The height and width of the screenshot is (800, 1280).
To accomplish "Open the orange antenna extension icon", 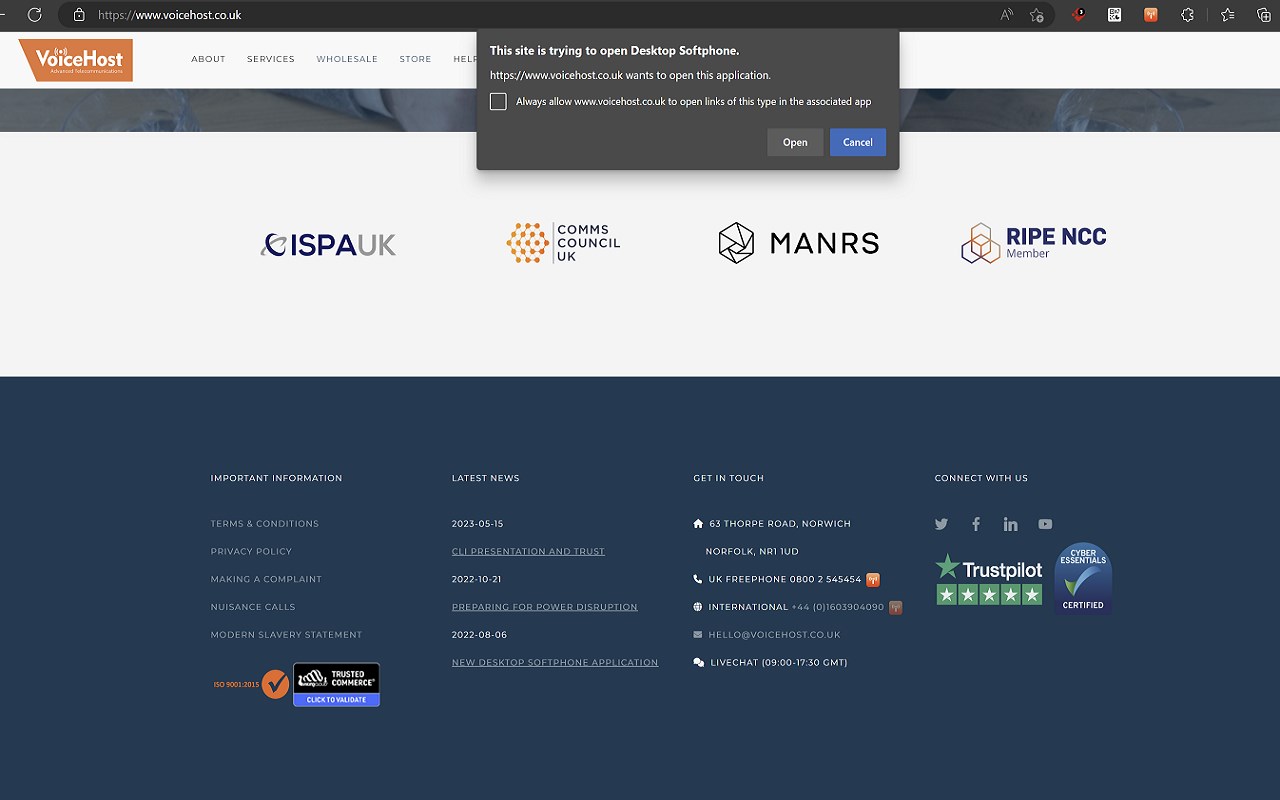I will pos(1151,15).
